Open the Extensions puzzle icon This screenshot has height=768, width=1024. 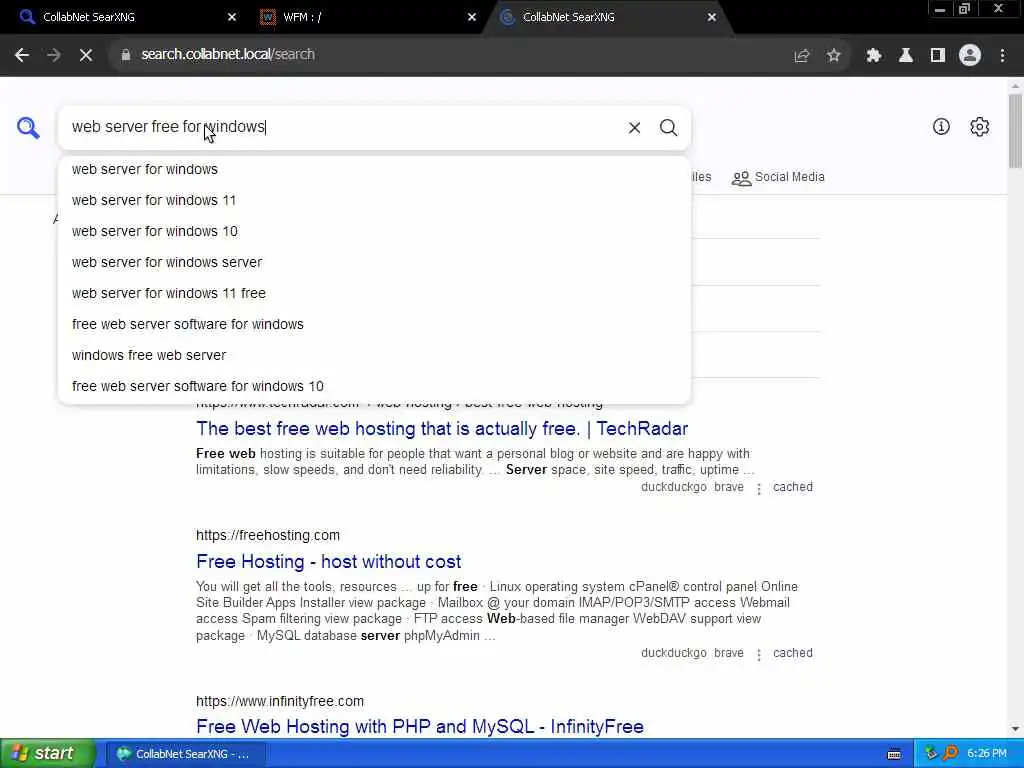tap(874, 56)
